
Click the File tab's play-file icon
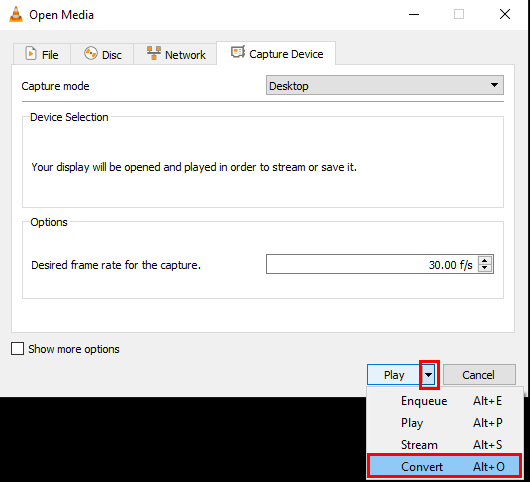point(31,54)
